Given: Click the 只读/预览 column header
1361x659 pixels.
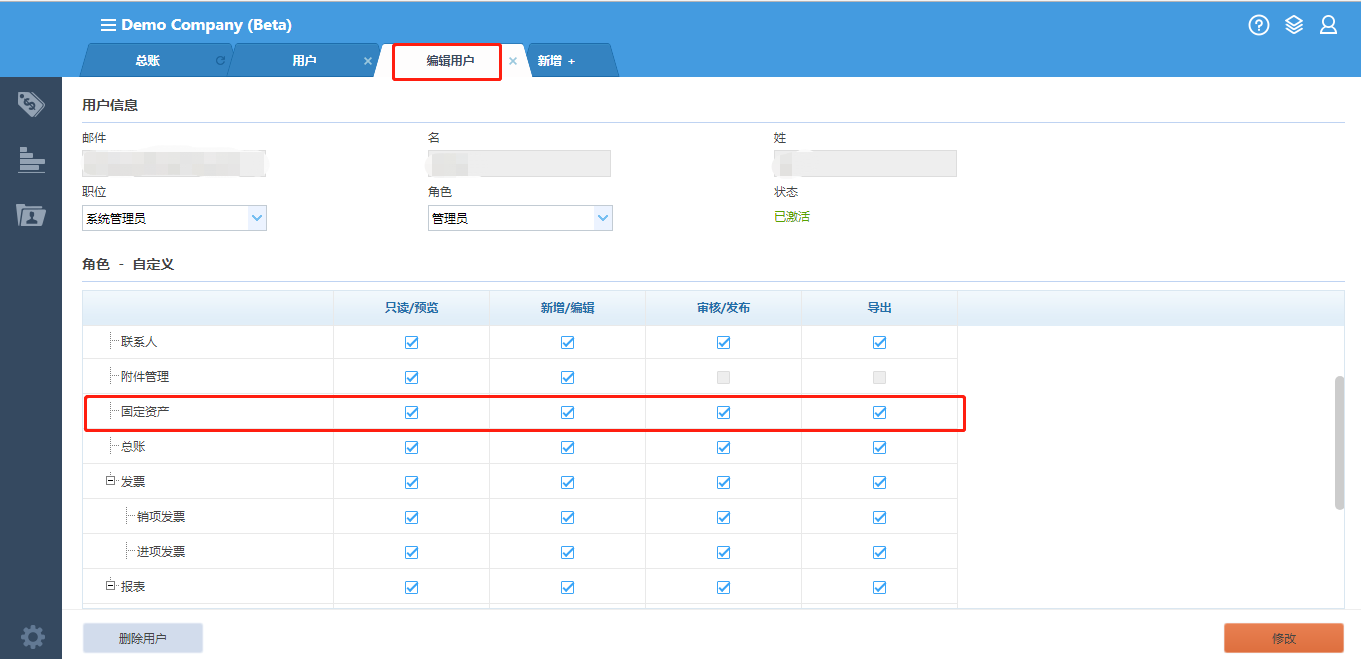Looking at the screenshot, I should pos(411,308).
